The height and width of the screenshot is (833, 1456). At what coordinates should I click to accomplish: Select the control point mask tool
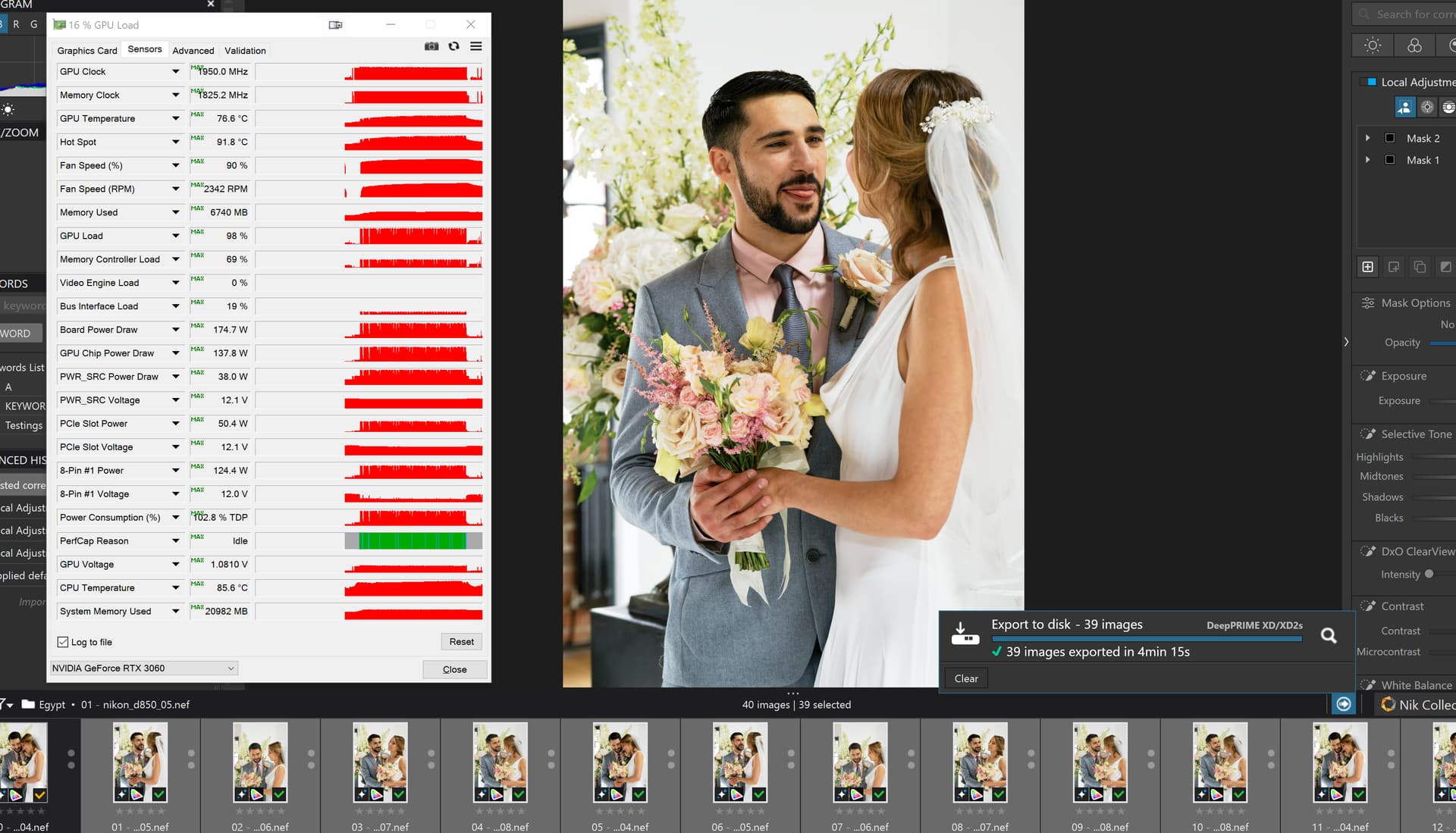click(1427, 108)
